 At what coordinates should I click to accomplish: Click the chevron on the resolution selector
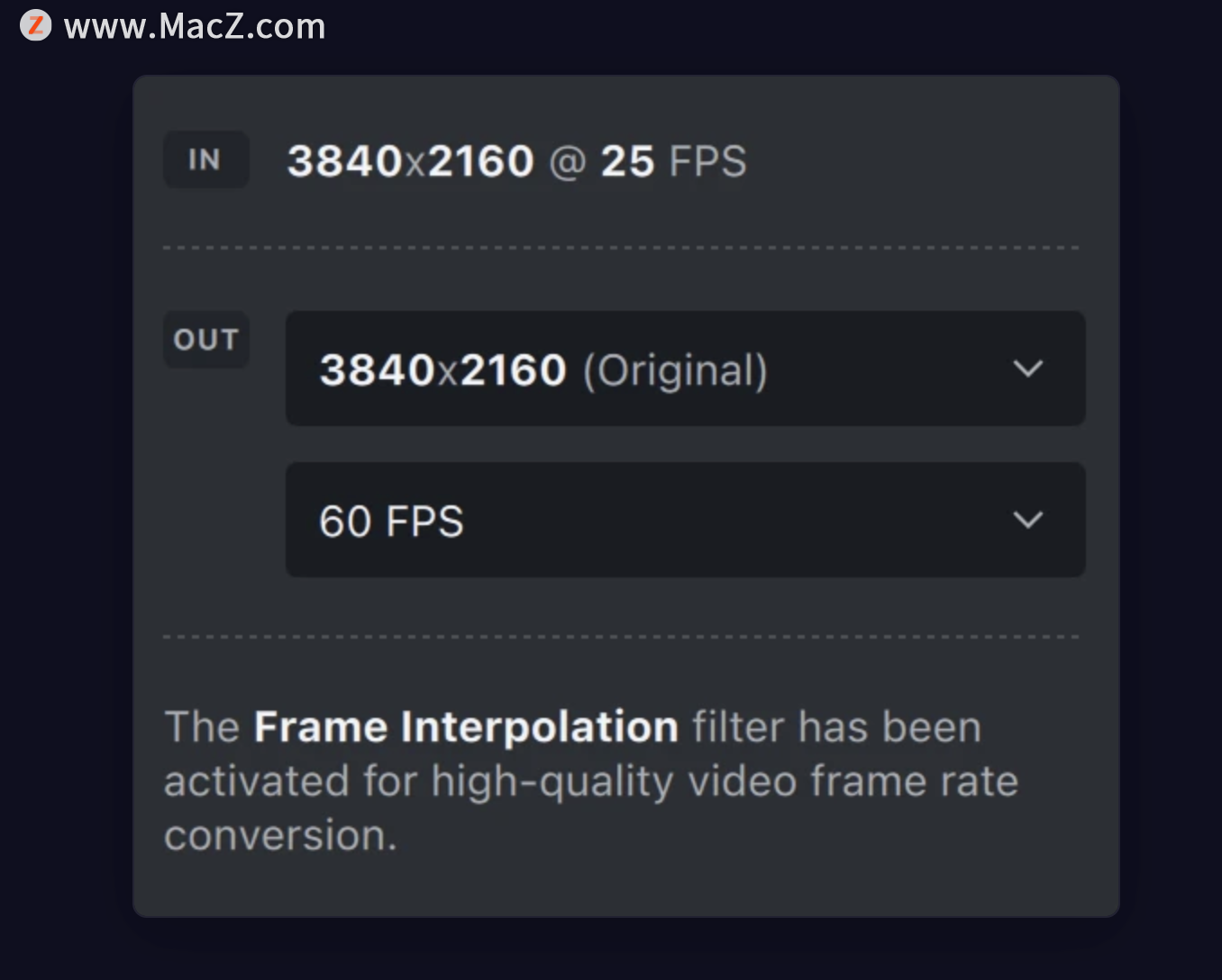point(1029,369)
